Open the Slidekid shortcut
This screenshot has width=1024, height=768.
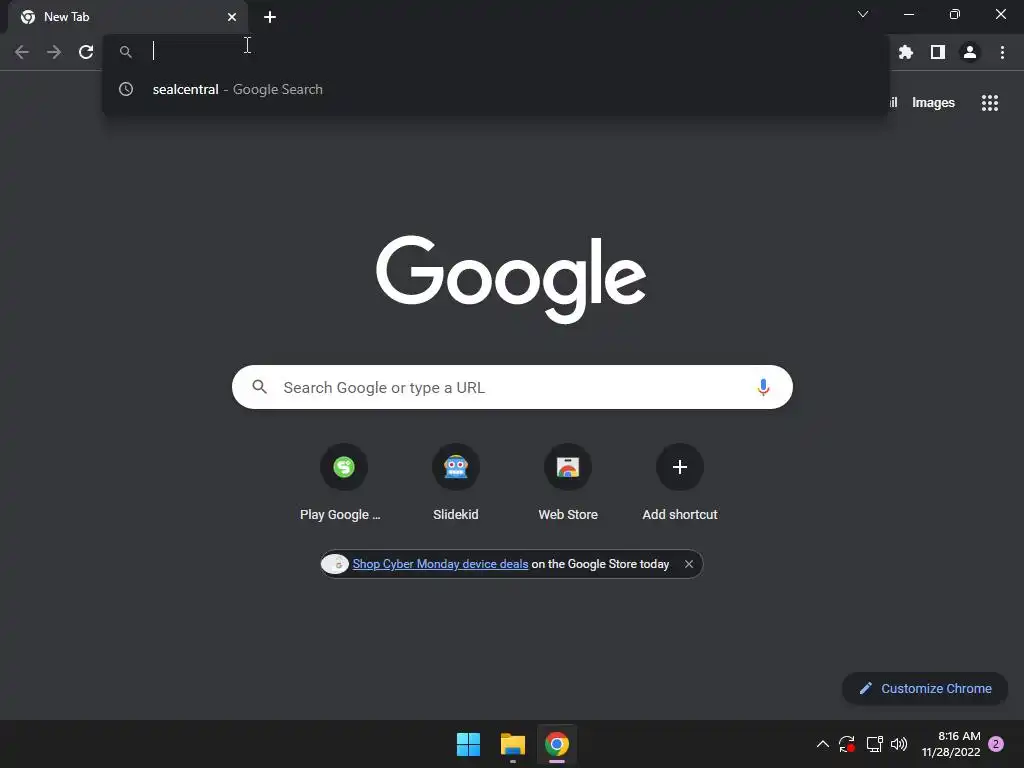tap(456, 483)
